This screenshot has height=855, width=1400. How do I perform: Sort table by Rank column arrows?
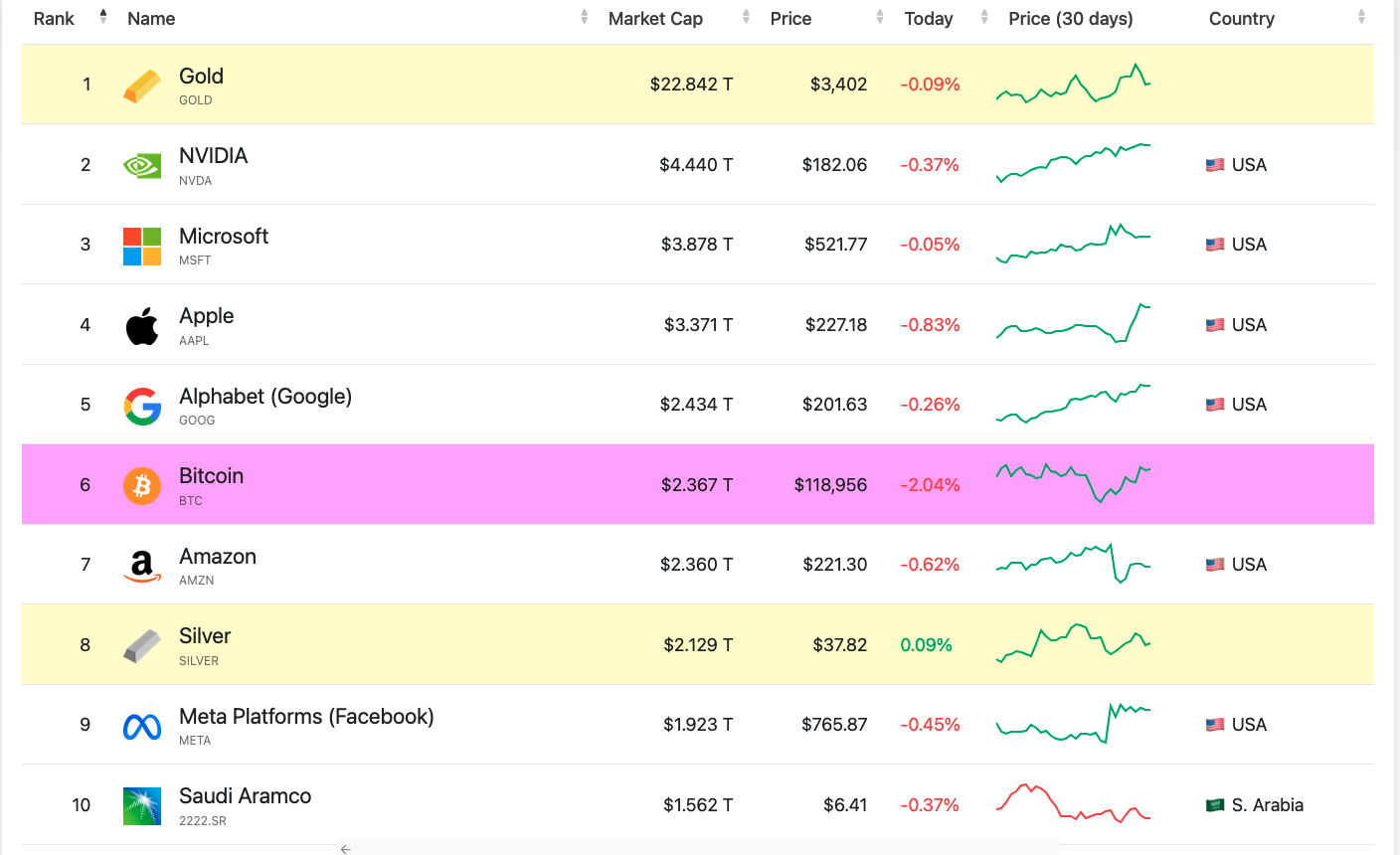103,17
